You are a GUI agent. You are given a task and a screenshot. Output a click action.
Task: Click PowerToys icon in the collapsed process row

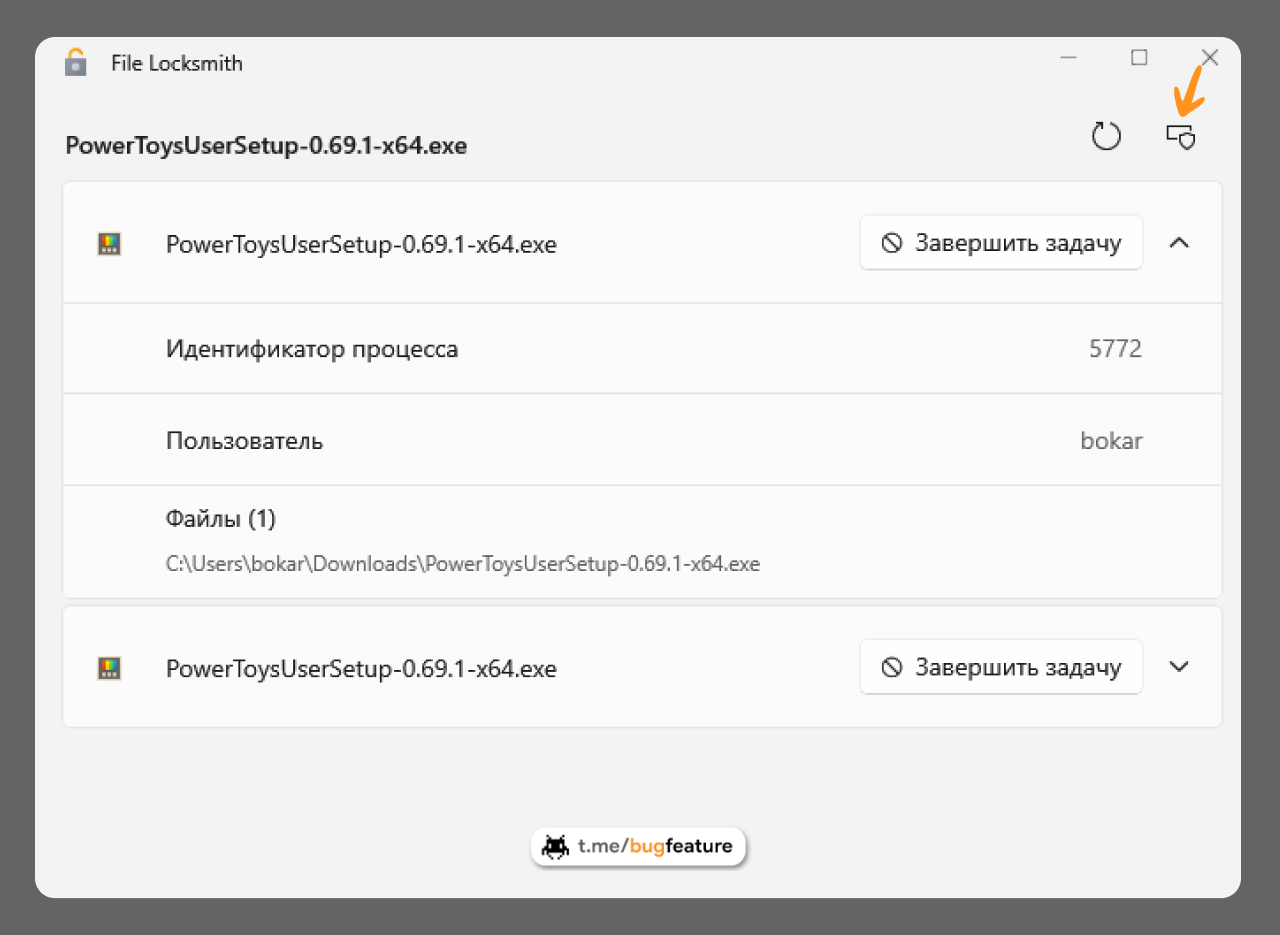point(109,667)
